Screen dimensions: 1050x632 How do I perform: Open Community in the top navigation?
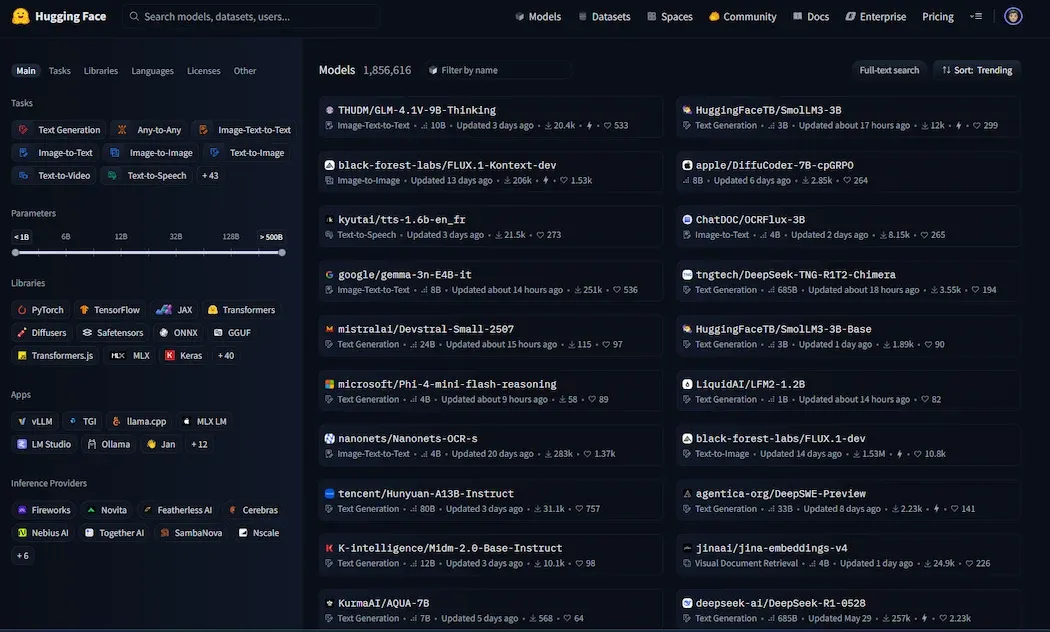[743, 17]
